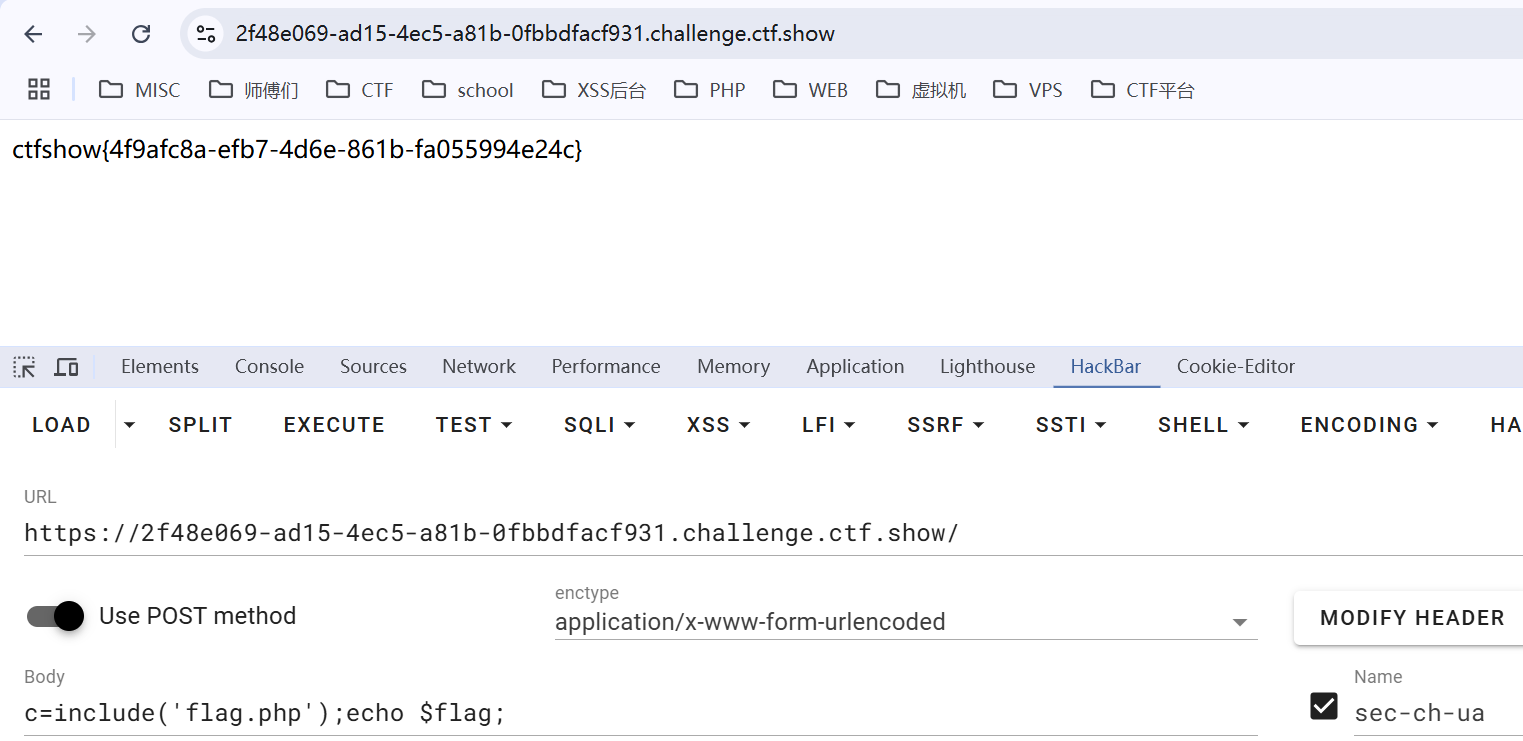This screenshot has height=741, width=1523.
Task: Reload the page with refresh icon
Action: [141, 34]
